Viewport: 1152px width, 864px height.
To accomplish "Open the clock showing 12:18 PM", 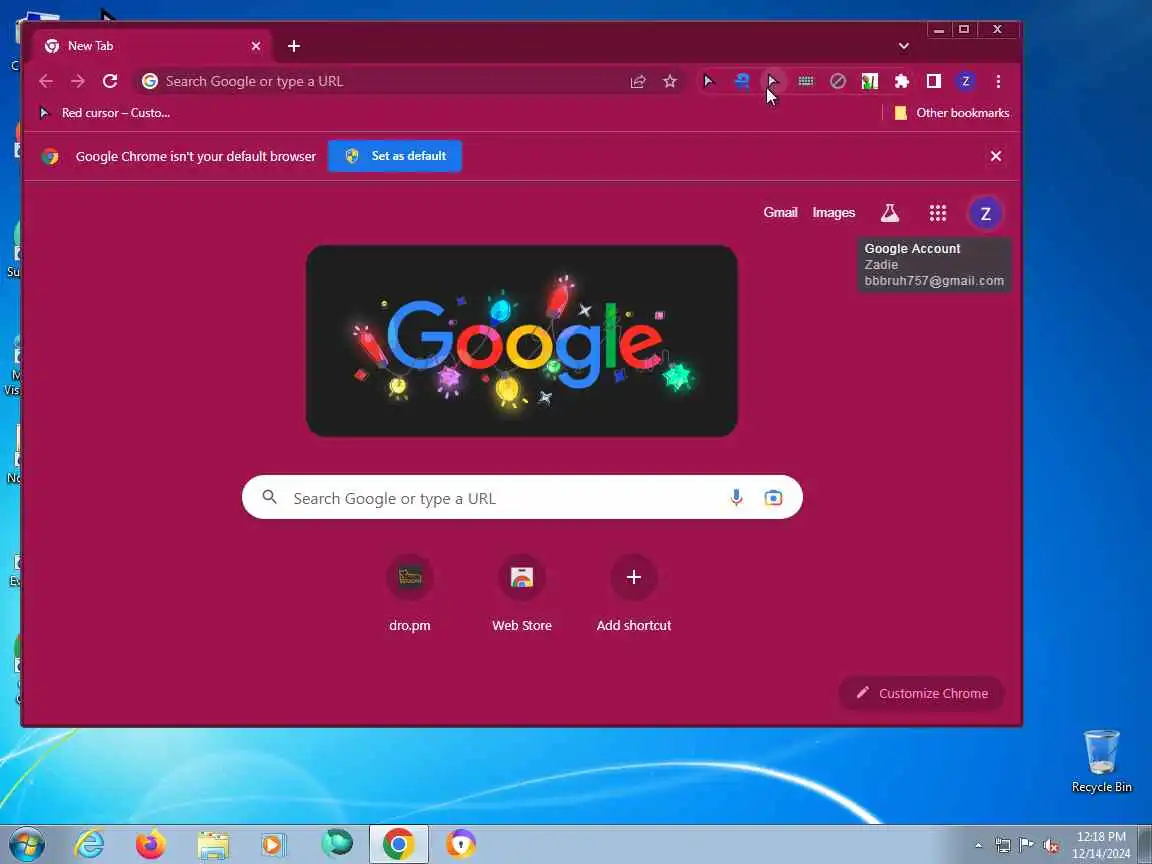I will [x=1101, y=845].
